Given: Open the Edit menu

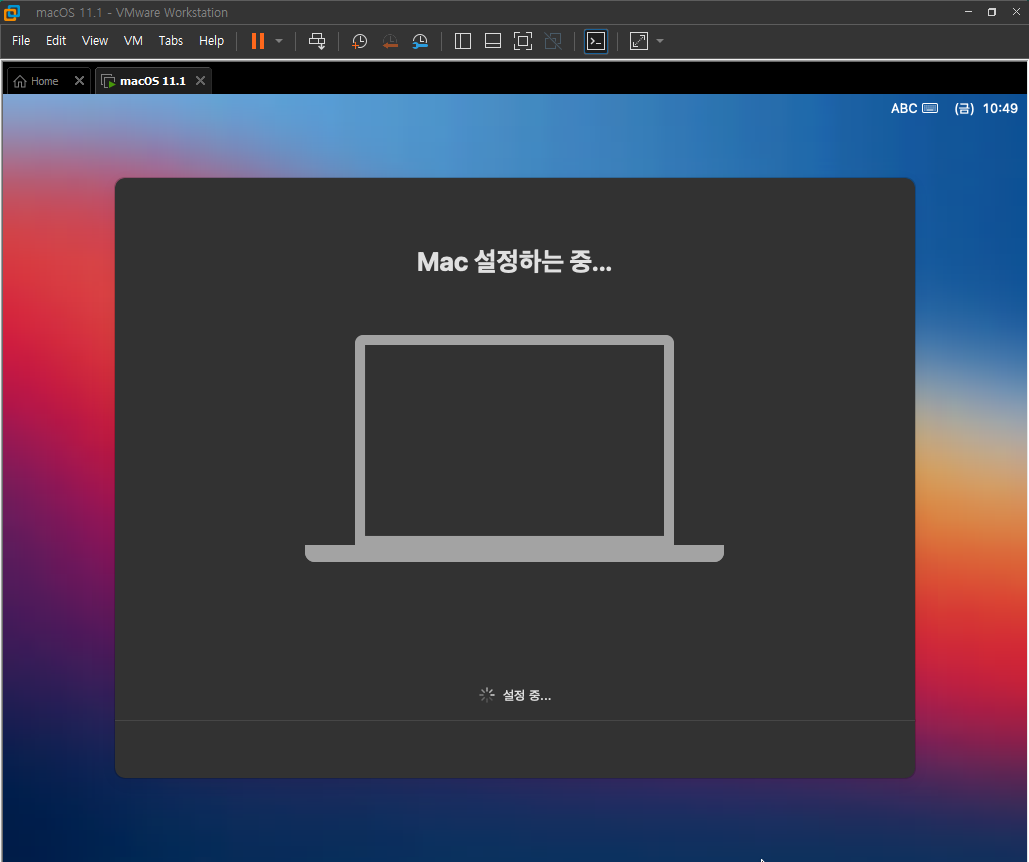Looking at the screenshot, I should [x=56, y=41].
